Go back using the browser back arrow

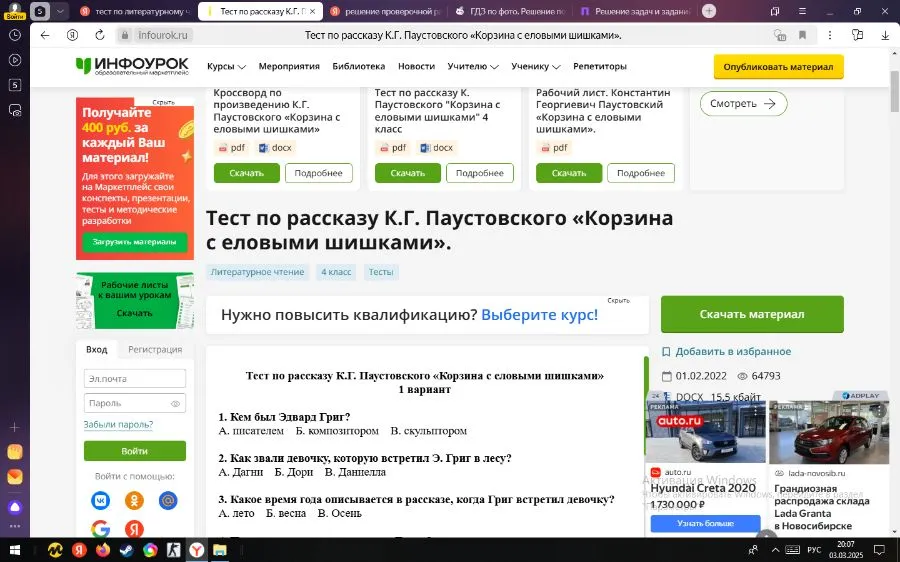(x=45, y=35)
